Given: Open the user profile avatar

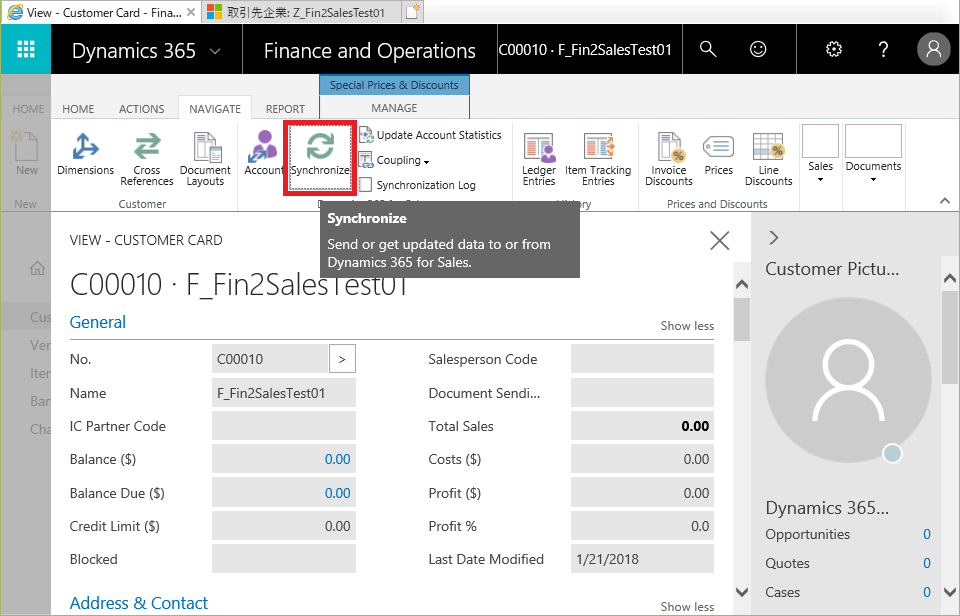Looking at the screenshot, I should (933, 49).
